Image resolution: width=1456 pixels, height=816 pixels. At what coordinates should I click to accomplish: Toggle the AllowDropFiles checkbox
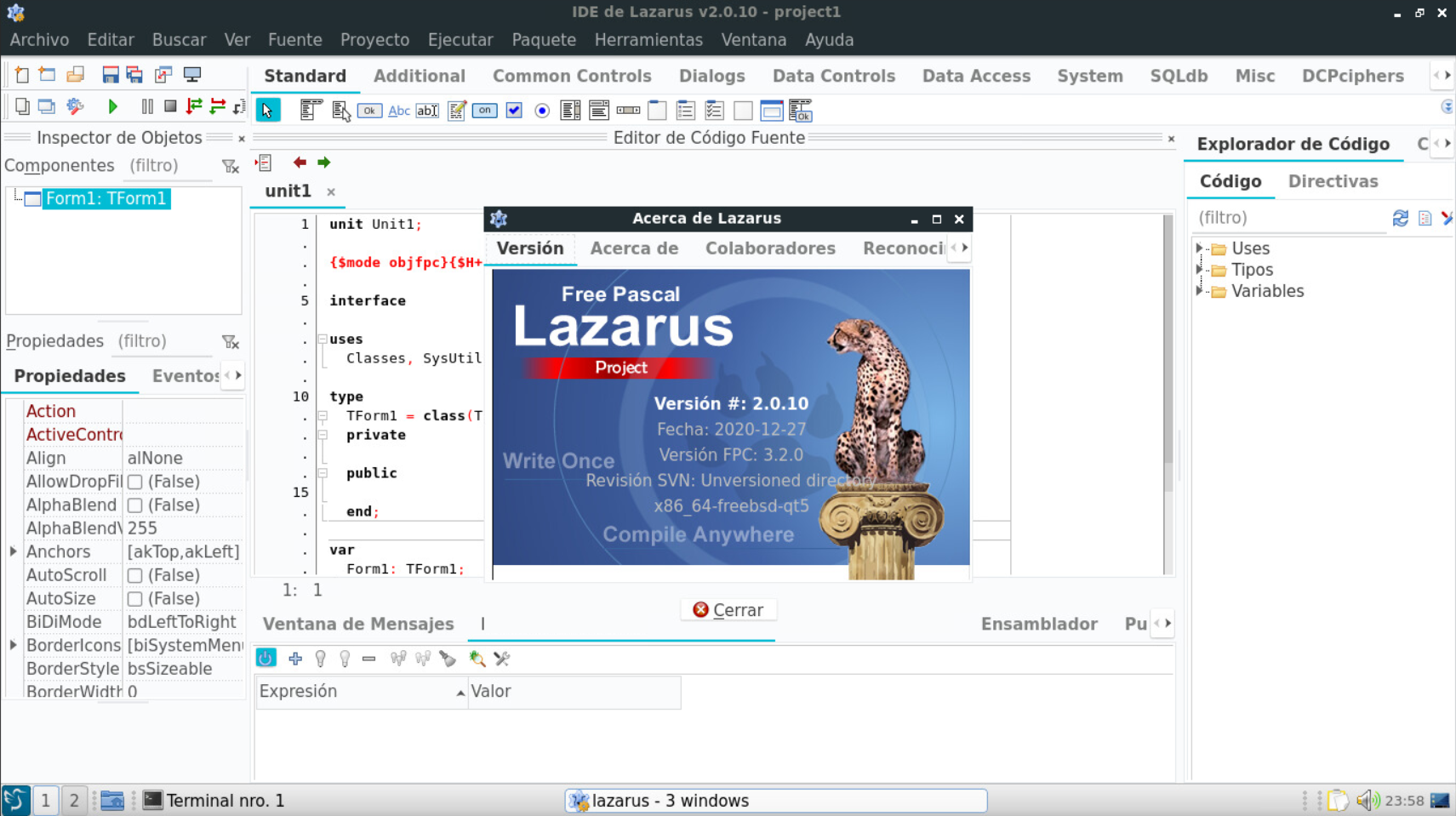tap(134, 482)
